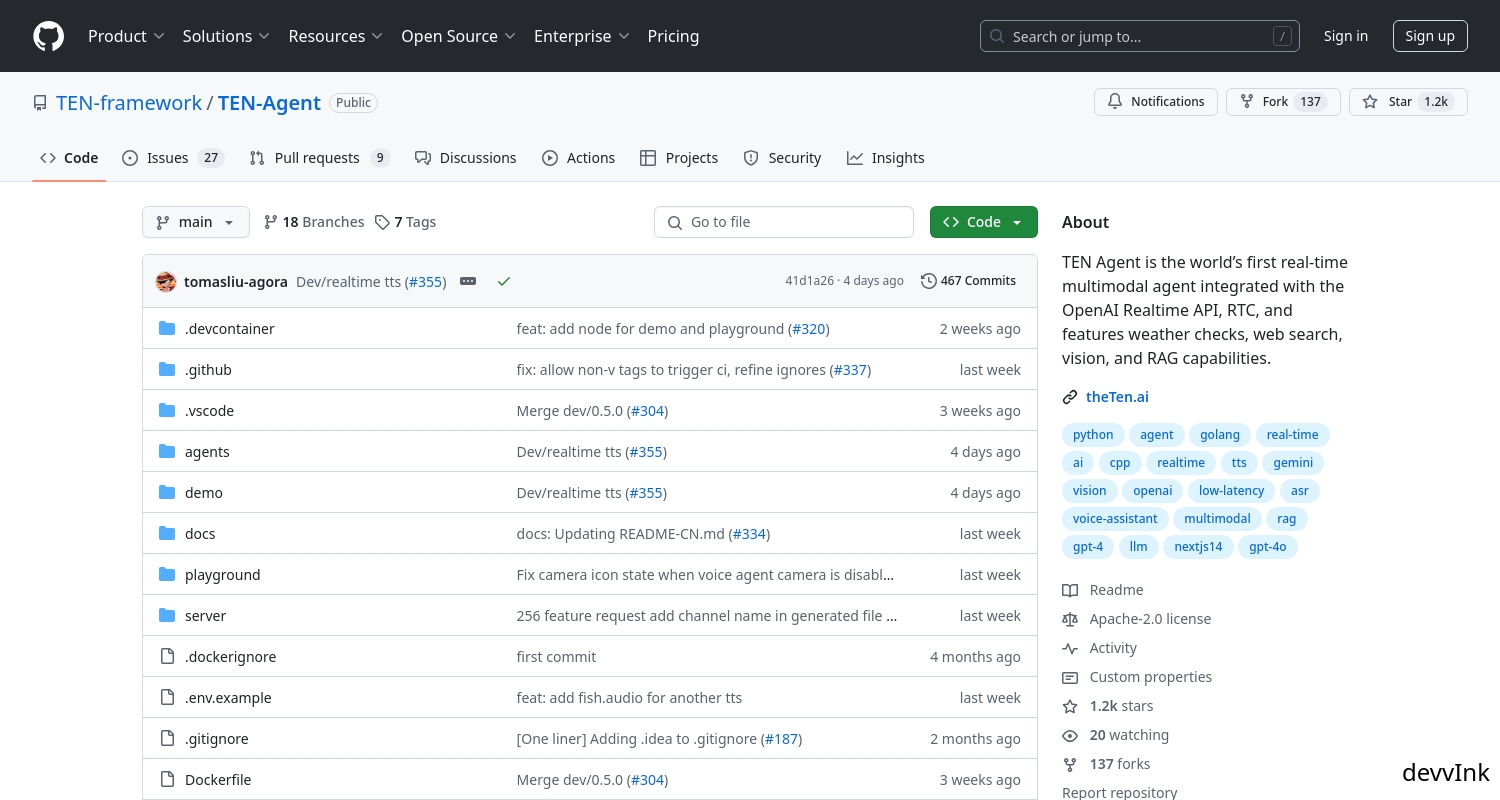This screenshot has width=1500, height=800.
Task: Click the .devcontainer folder icon
Action: pyautogui.click(x=167, y=328)
